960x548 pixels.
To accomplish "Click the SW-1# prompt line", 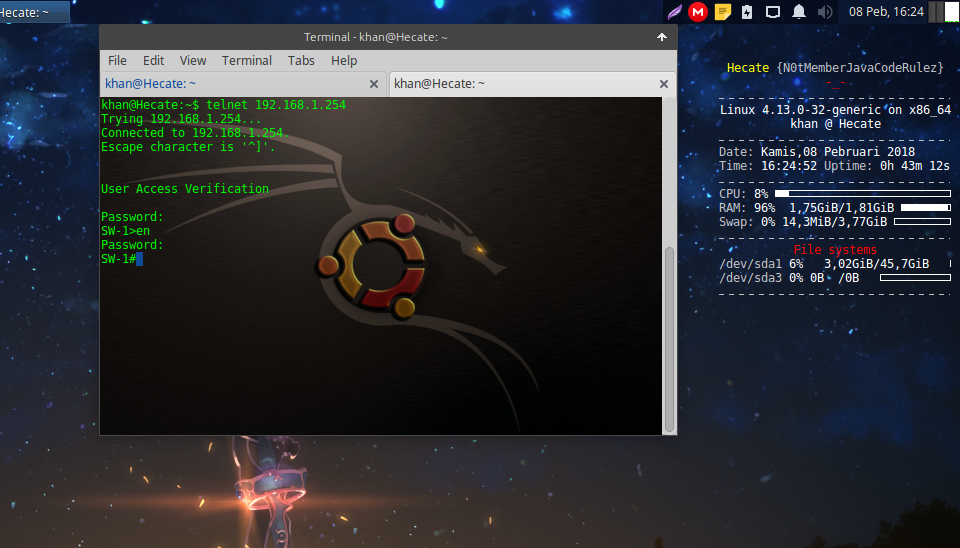I will tap(121, 259).
